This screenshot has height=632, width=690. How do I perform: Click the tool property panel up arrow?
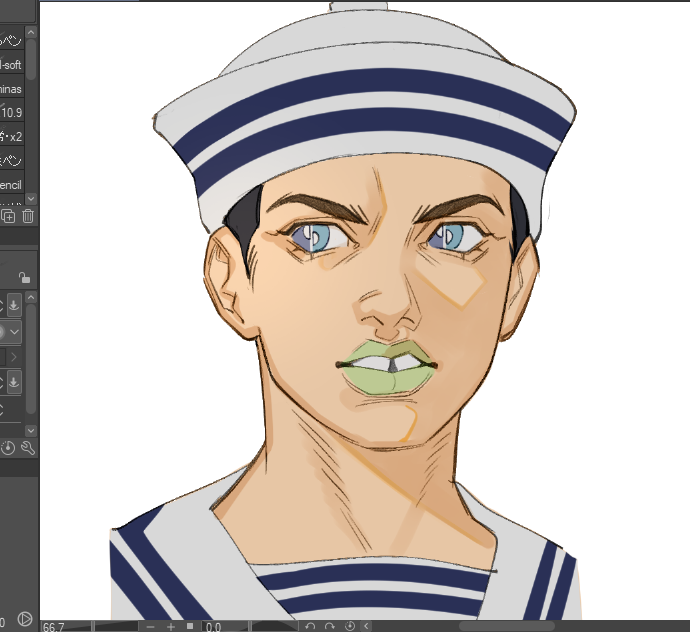click(x=31, y=298)
